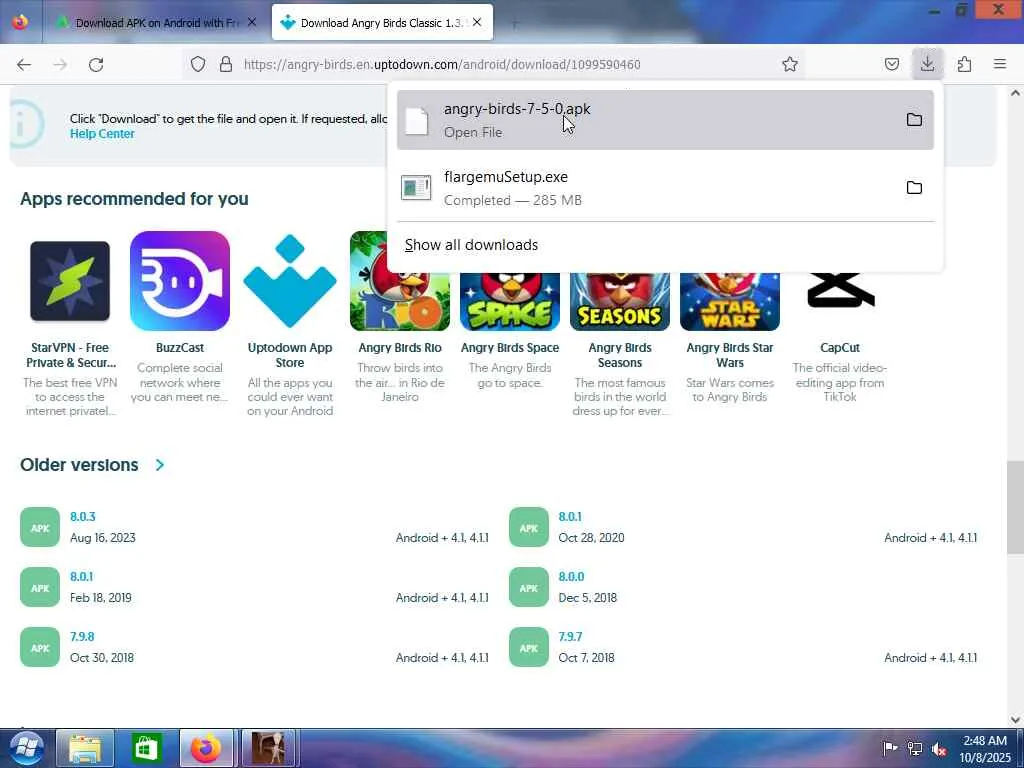Close the Download Angry Birds Classic tab
Image resolution: width=1024 pixels, height=768 pixels.
pyautogui.click(x=477, y=22)
